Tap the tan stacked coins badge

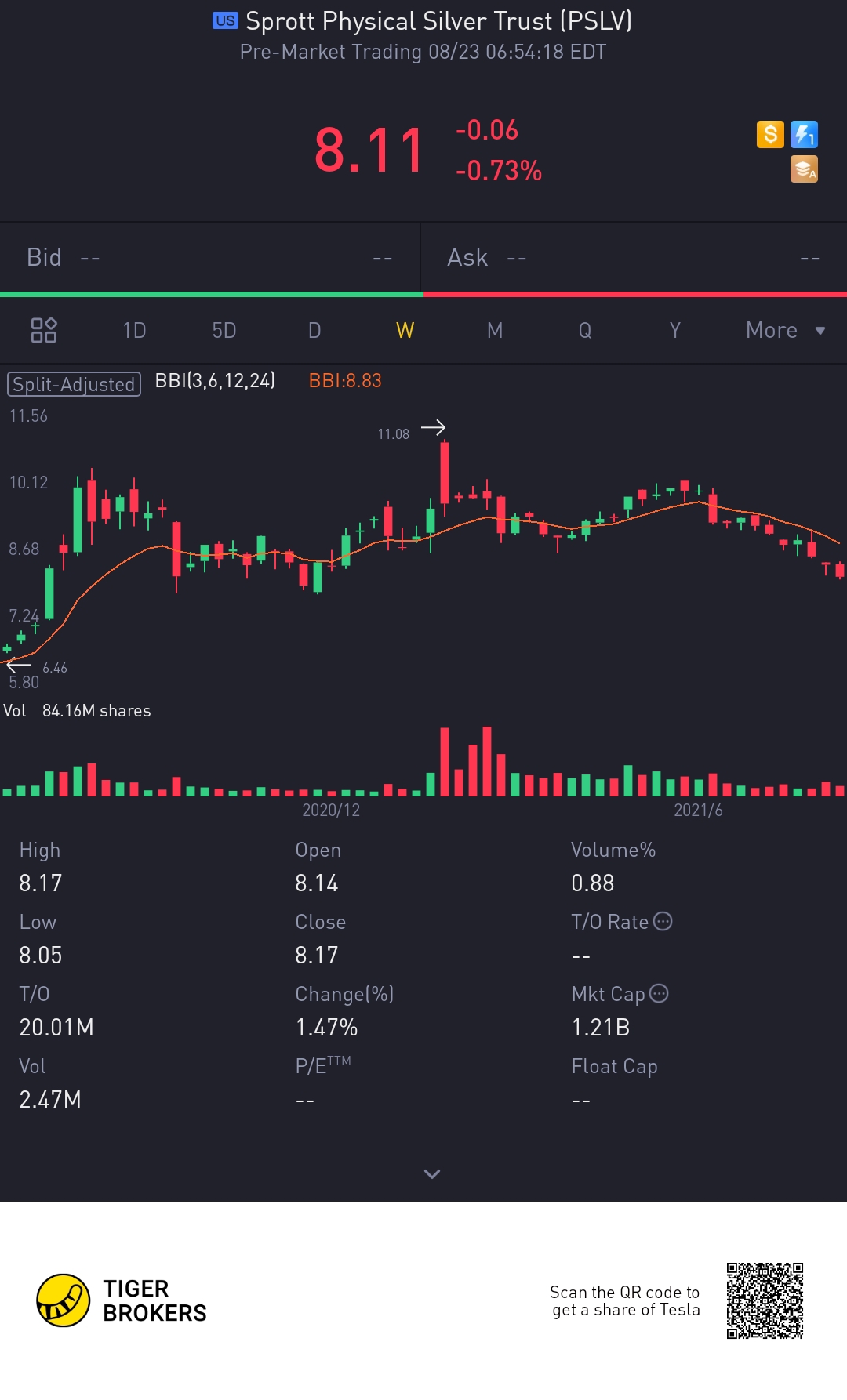[x=804, y=169]
